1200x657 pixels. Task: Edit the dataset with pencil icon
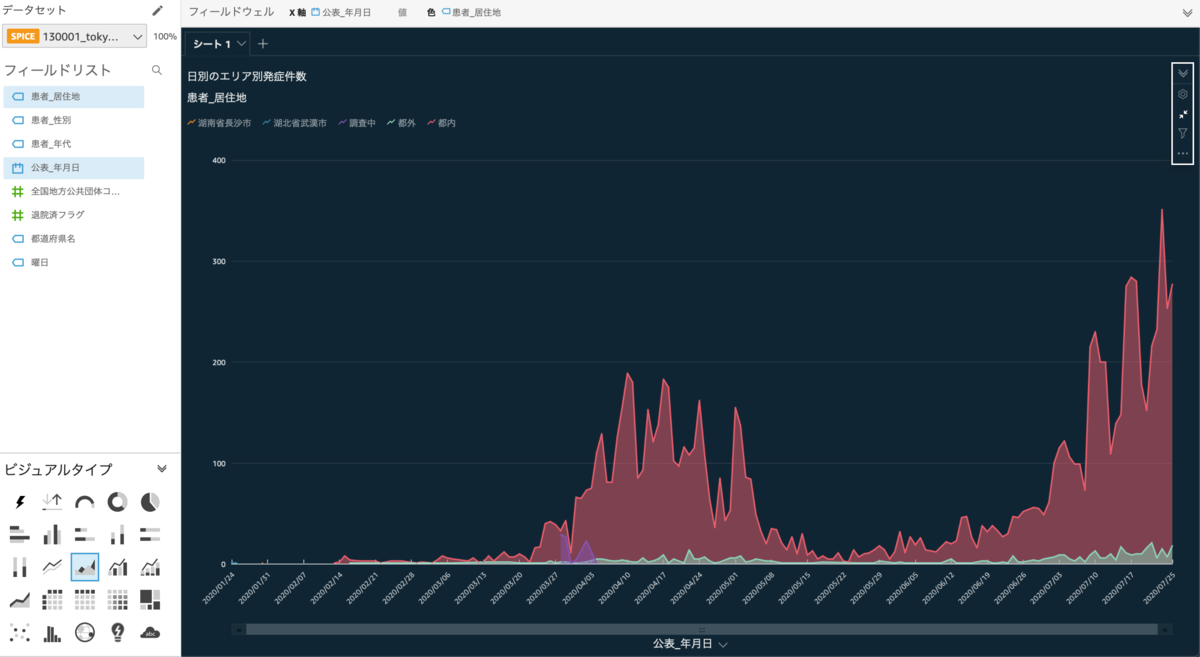click(157, 10)
